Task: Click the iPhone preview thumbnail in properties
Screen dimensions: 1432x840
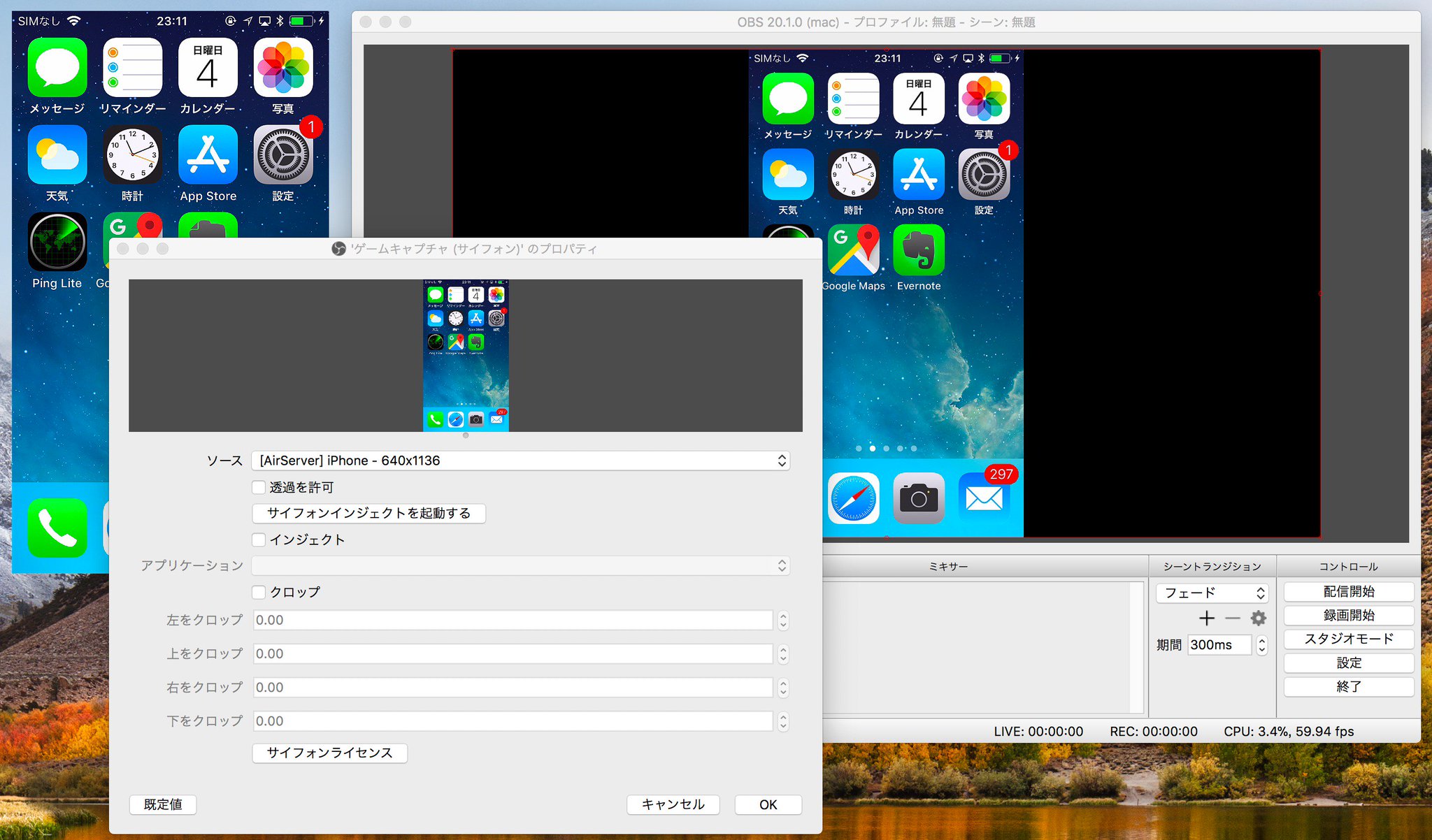Action: coord(466,356)
